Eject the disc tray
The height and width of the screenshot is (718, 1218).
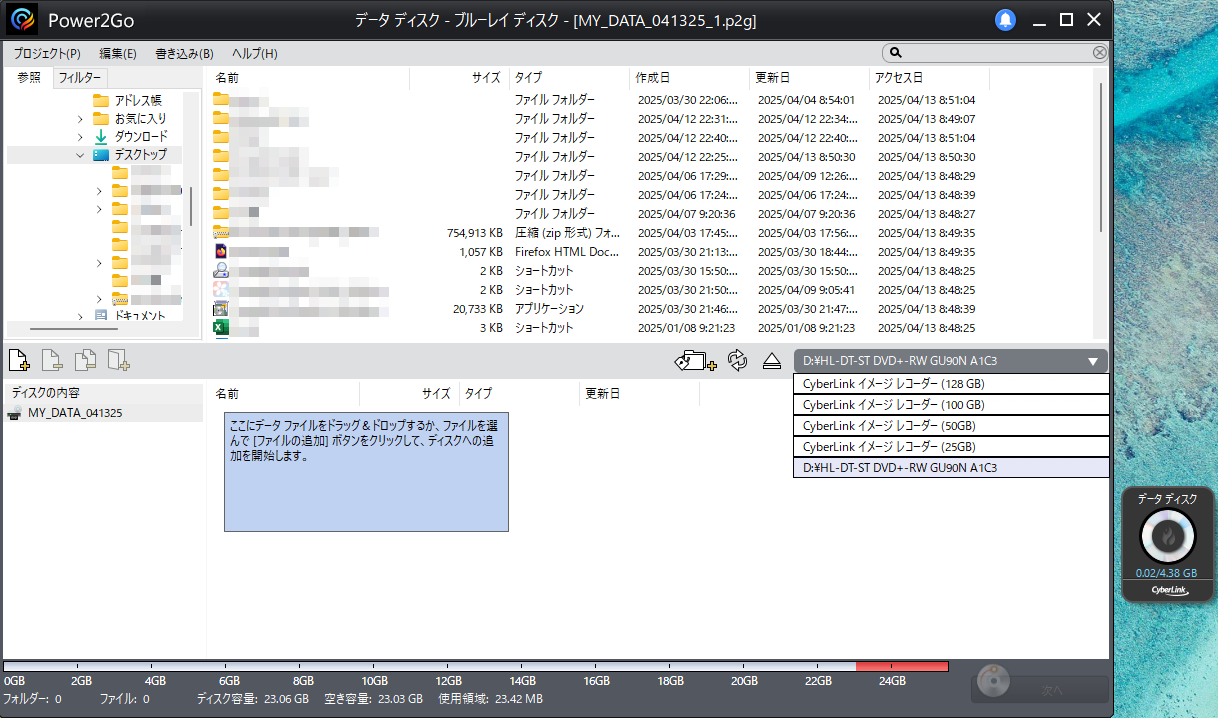point(771,361)
